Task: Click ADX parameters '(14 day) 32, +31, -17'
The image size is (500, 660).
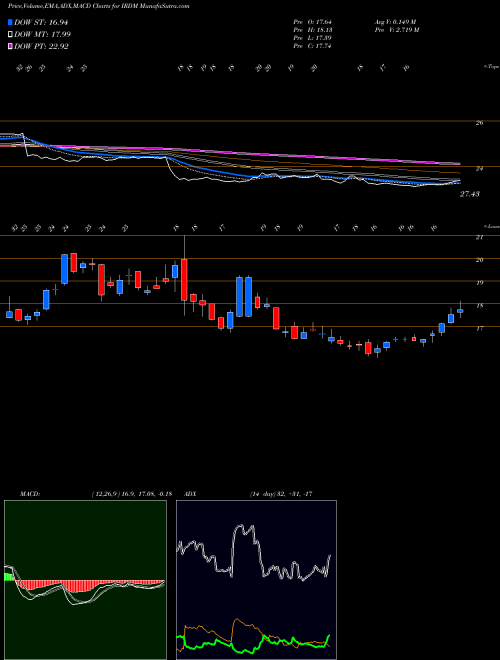Action: (281, 494)
